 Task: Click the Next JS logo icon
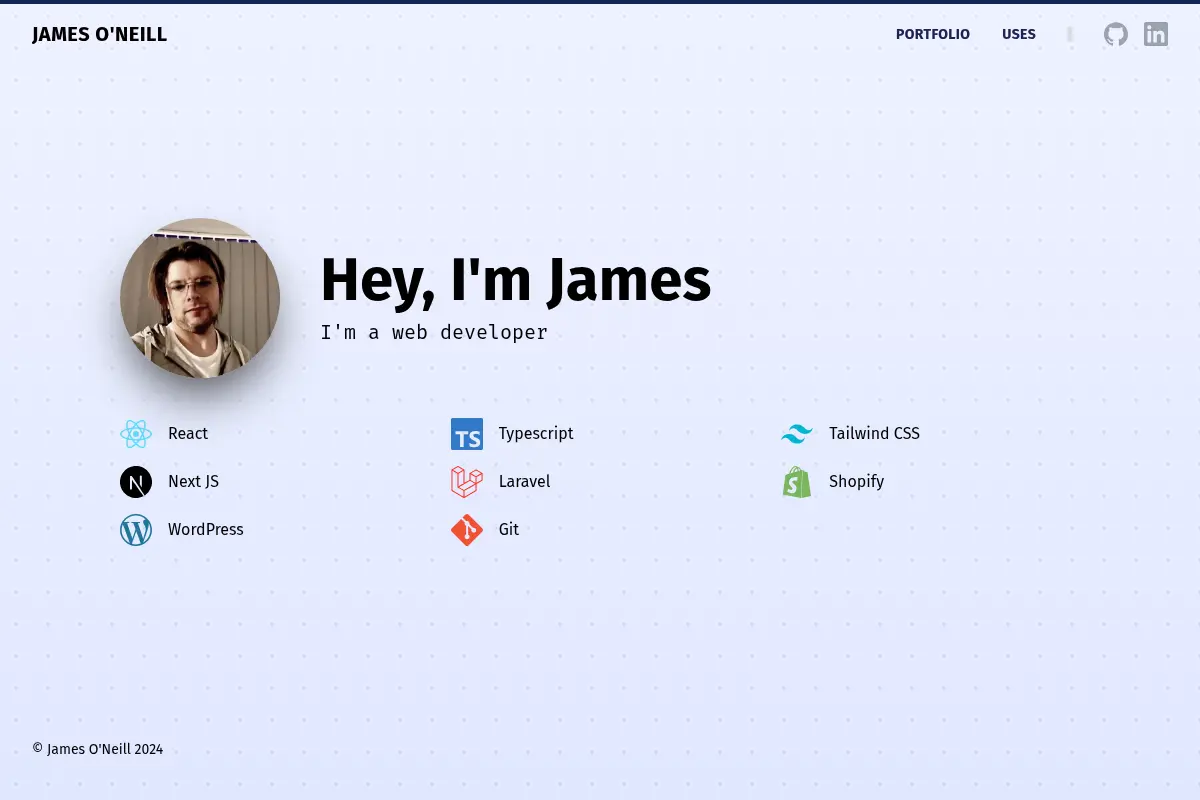point(136,482)
